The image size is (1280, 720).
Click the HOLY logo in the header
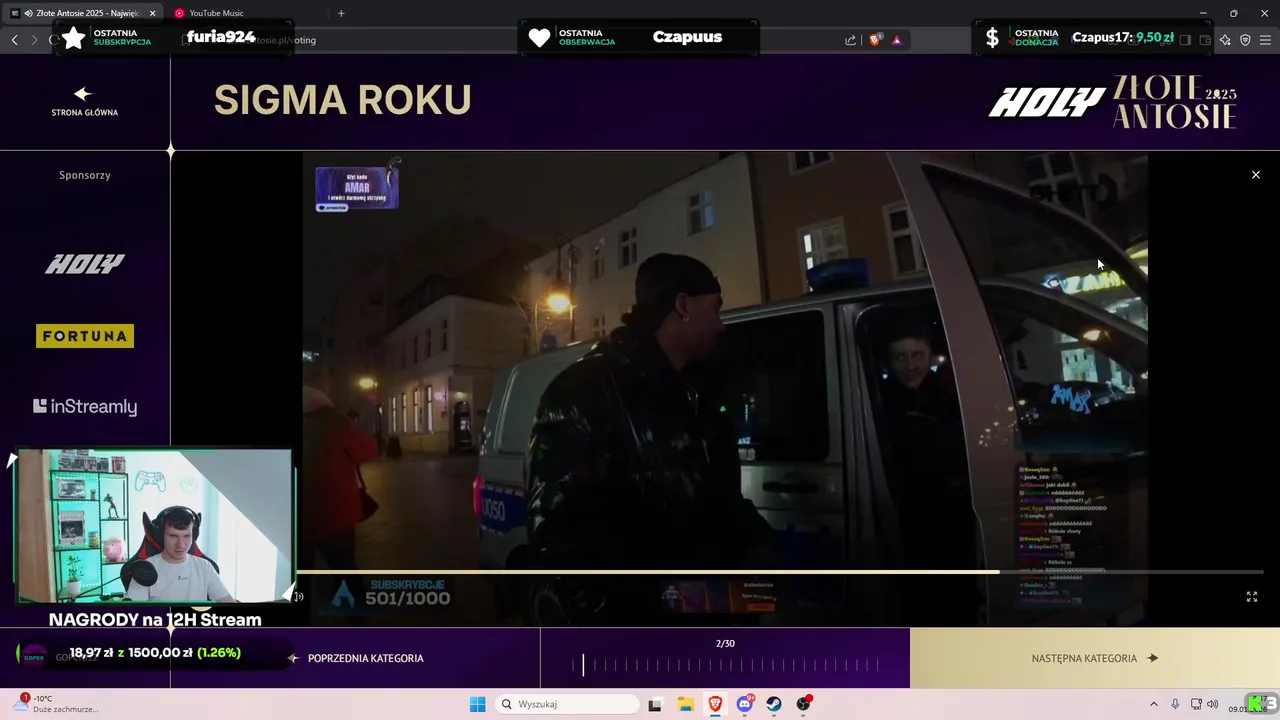(x=1047, y=102)
